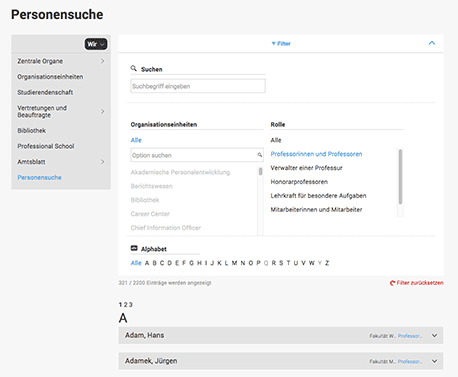Open the Bibliothek sidebar menu item
This screenshot has width=458, height=377.
pos(32,131)
